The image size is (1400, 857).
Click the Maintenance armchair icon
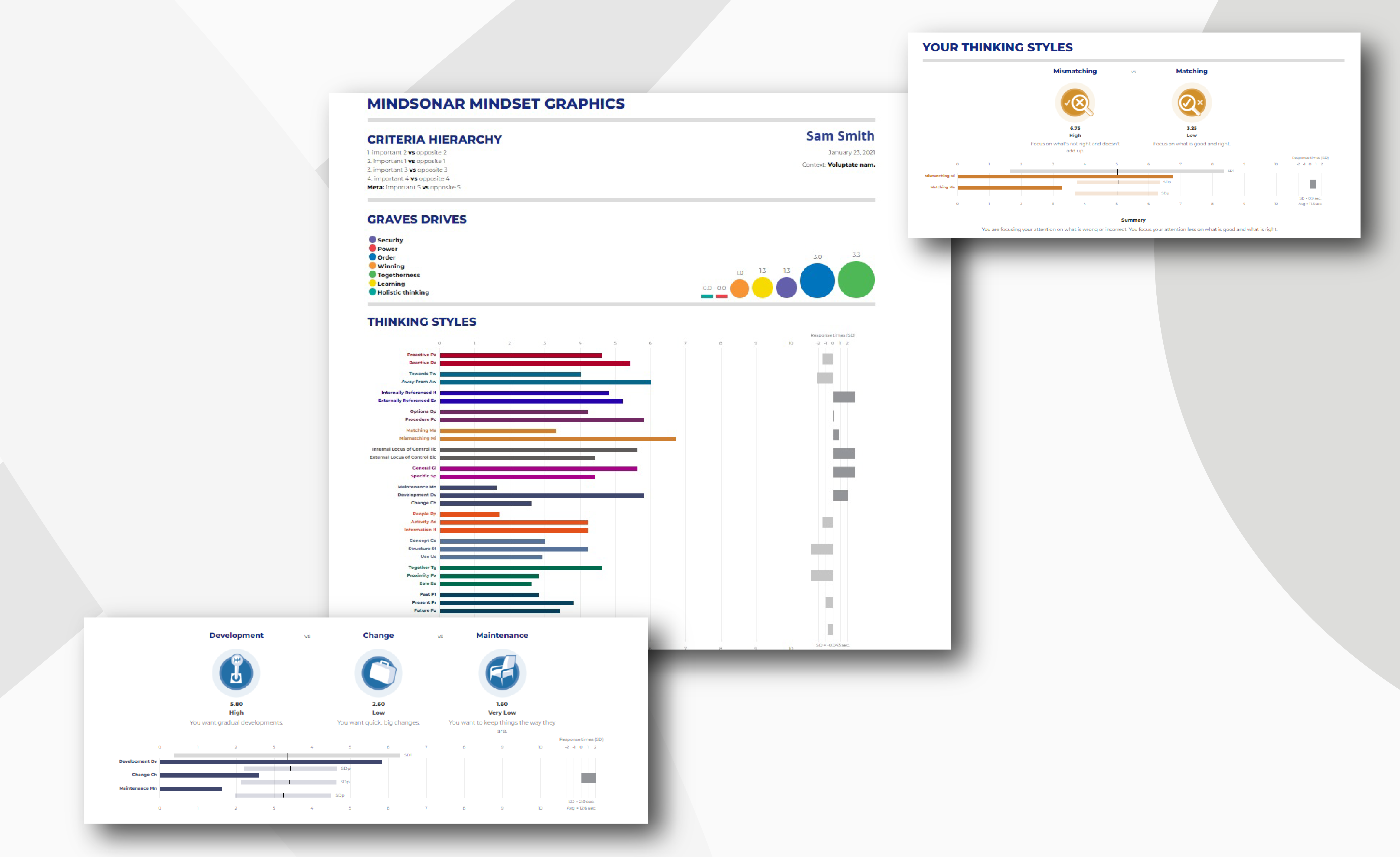(x=502, y=673)
